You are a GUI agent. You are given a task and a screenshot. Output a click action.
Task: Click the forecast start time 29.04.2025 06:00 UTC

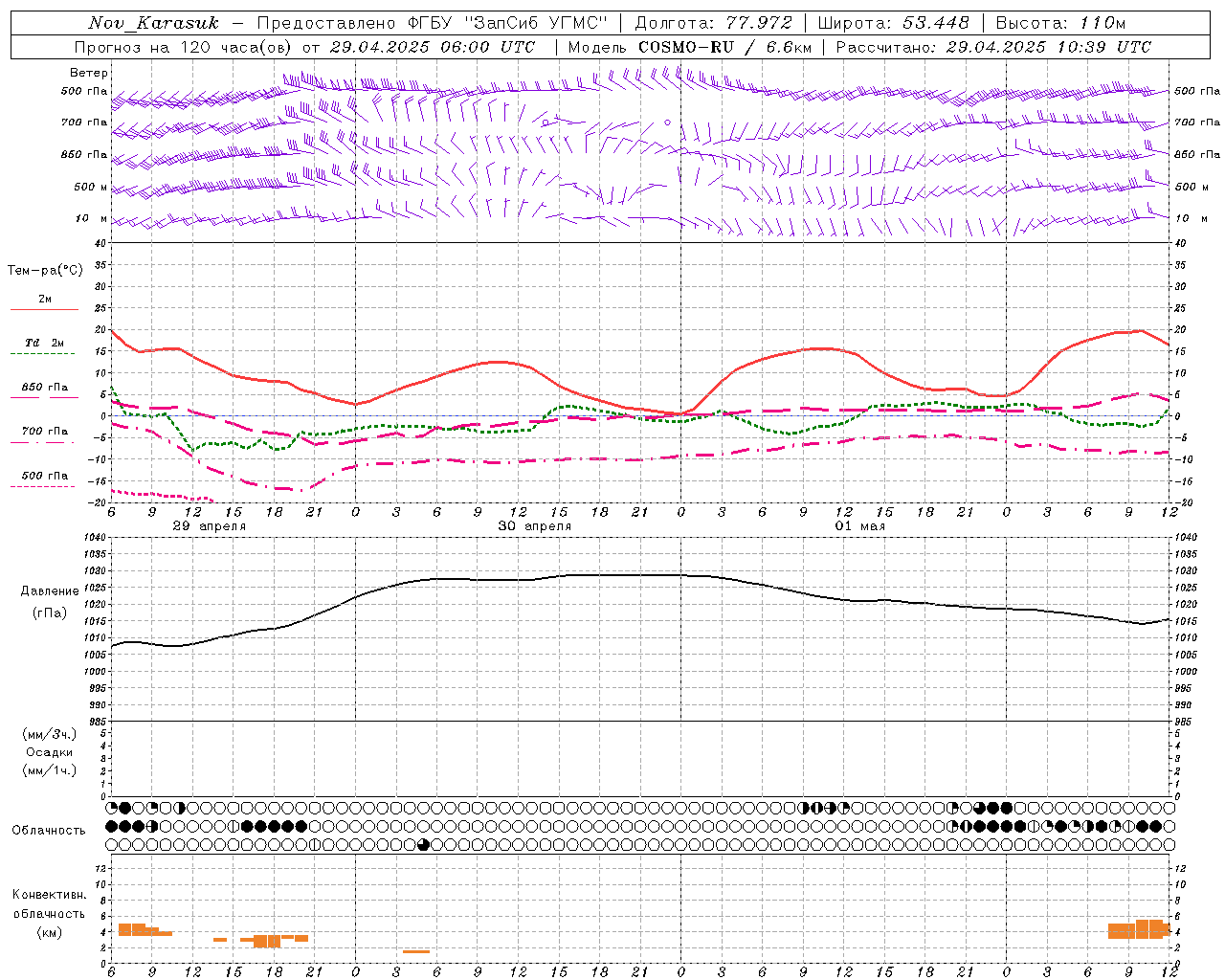pos(432,47)
